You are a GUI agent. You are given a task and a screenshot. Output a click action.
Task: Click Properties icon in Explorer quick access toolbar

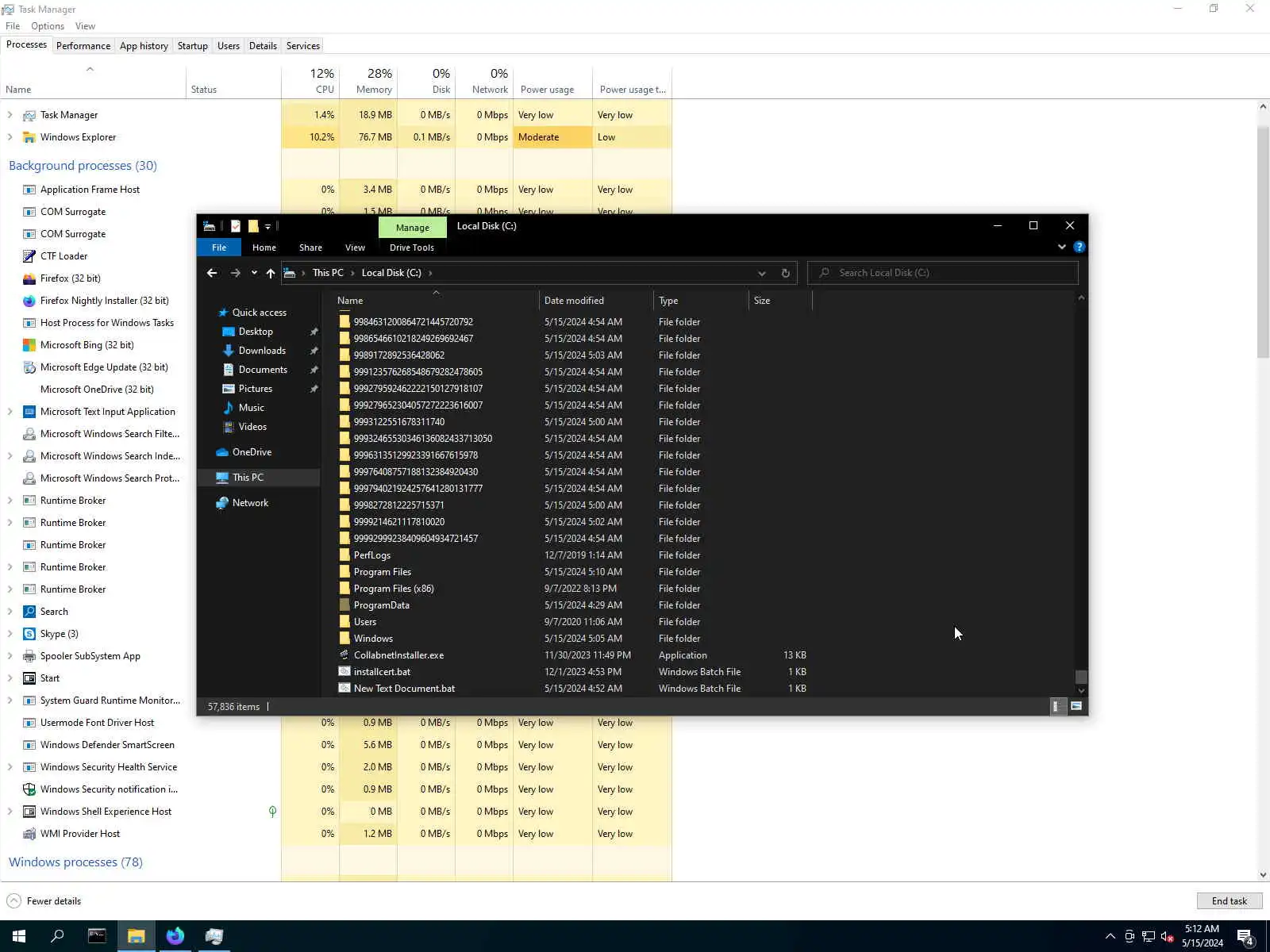coord(236,226)
